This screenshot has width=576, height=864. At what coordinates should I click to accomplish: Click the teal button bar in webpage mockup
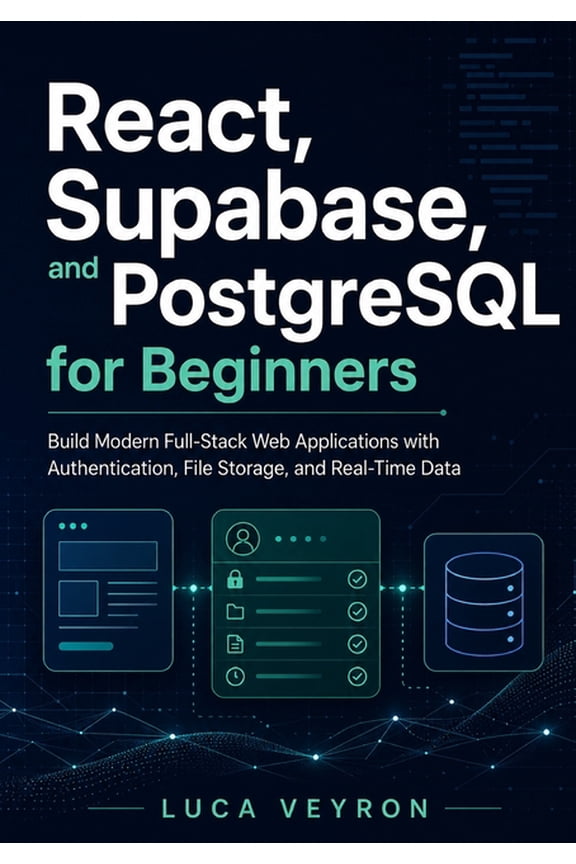pos(86,646)
